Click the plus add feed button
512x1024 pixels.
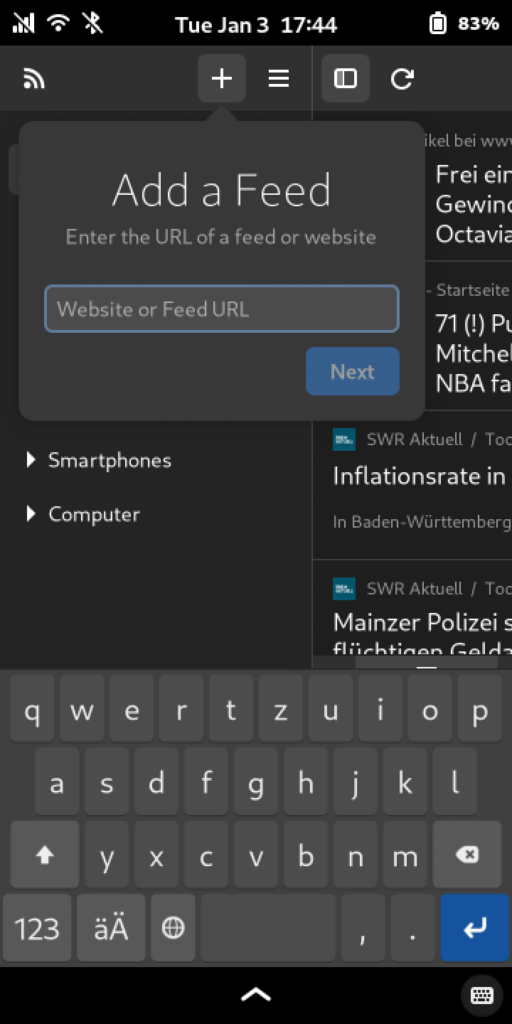[222, 79]
